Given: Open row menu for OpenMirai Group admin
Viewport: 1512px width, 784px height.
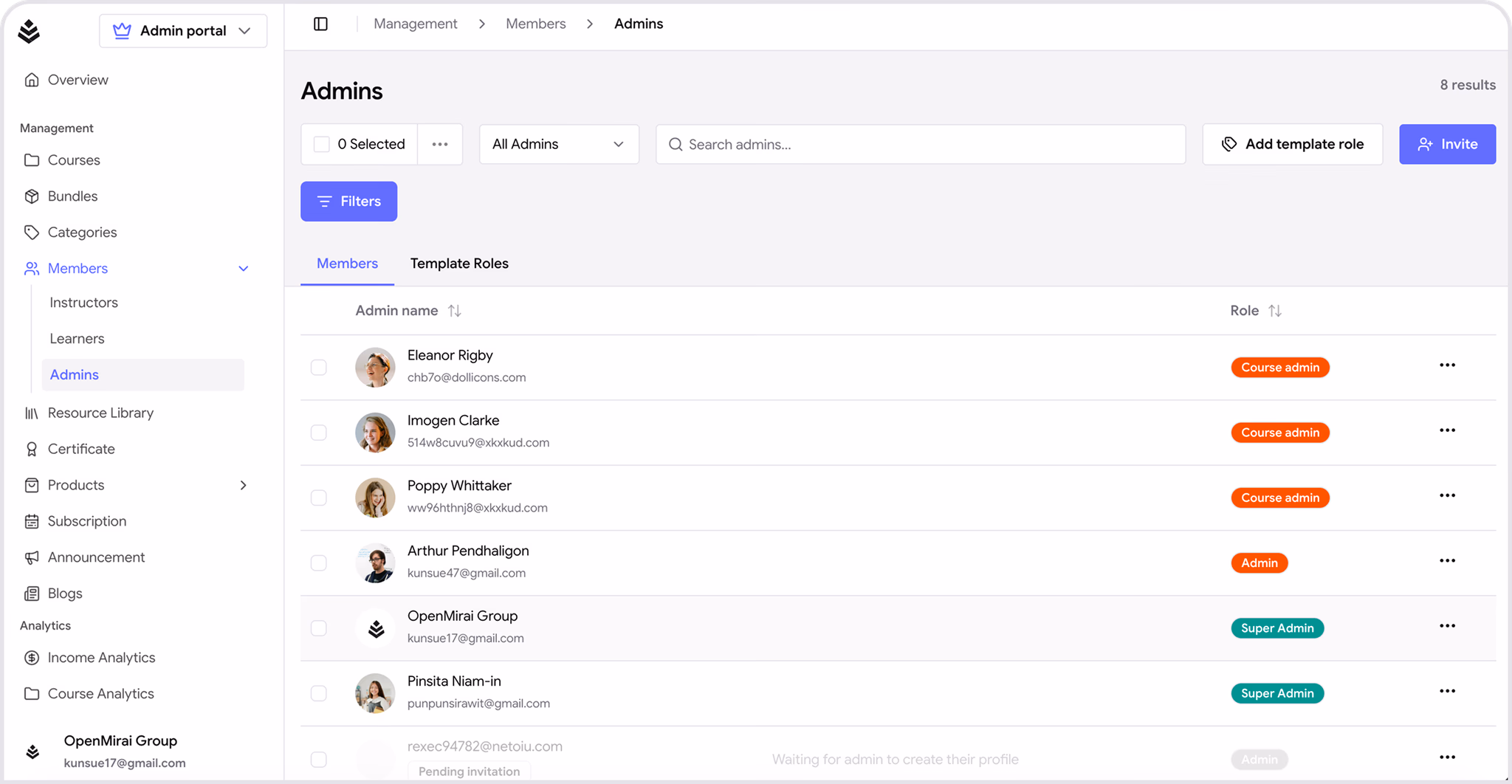Looking at the screenshot, I should pos(1447,626).
